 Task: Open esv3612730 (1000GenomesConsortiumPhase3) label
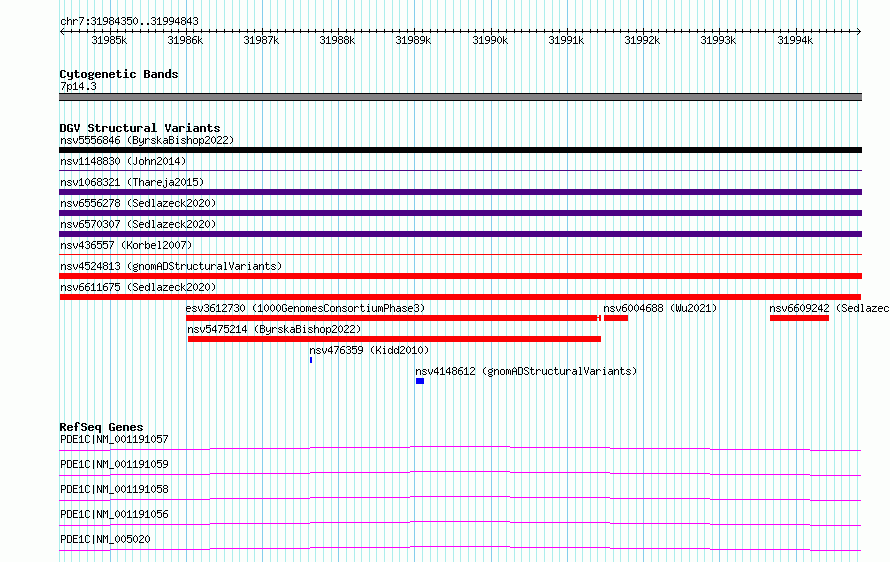tap(305, 308)
